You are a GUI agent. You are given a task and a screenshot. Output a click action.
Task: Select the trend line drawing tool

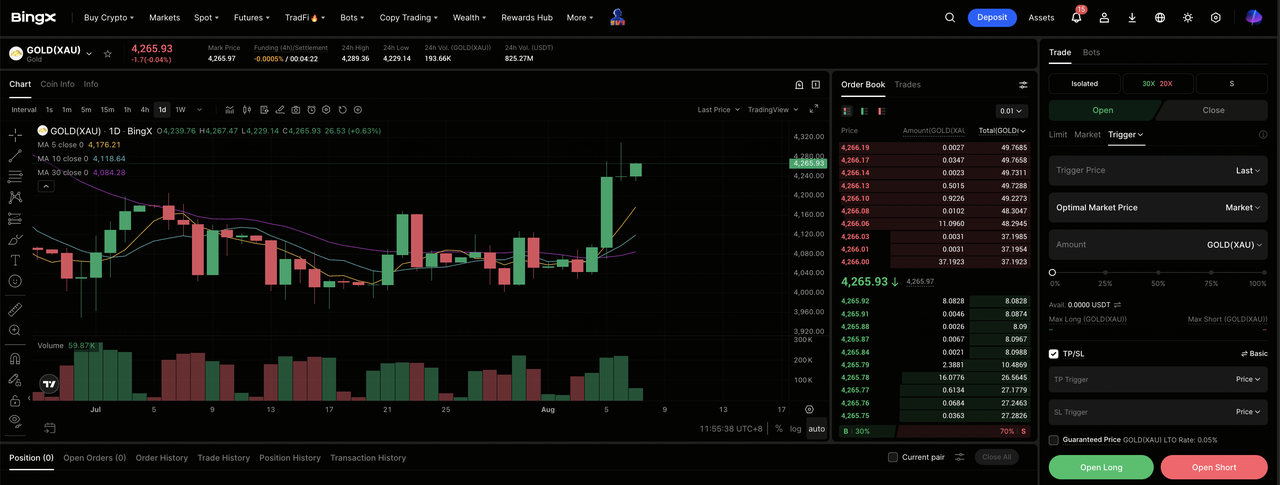15,156
